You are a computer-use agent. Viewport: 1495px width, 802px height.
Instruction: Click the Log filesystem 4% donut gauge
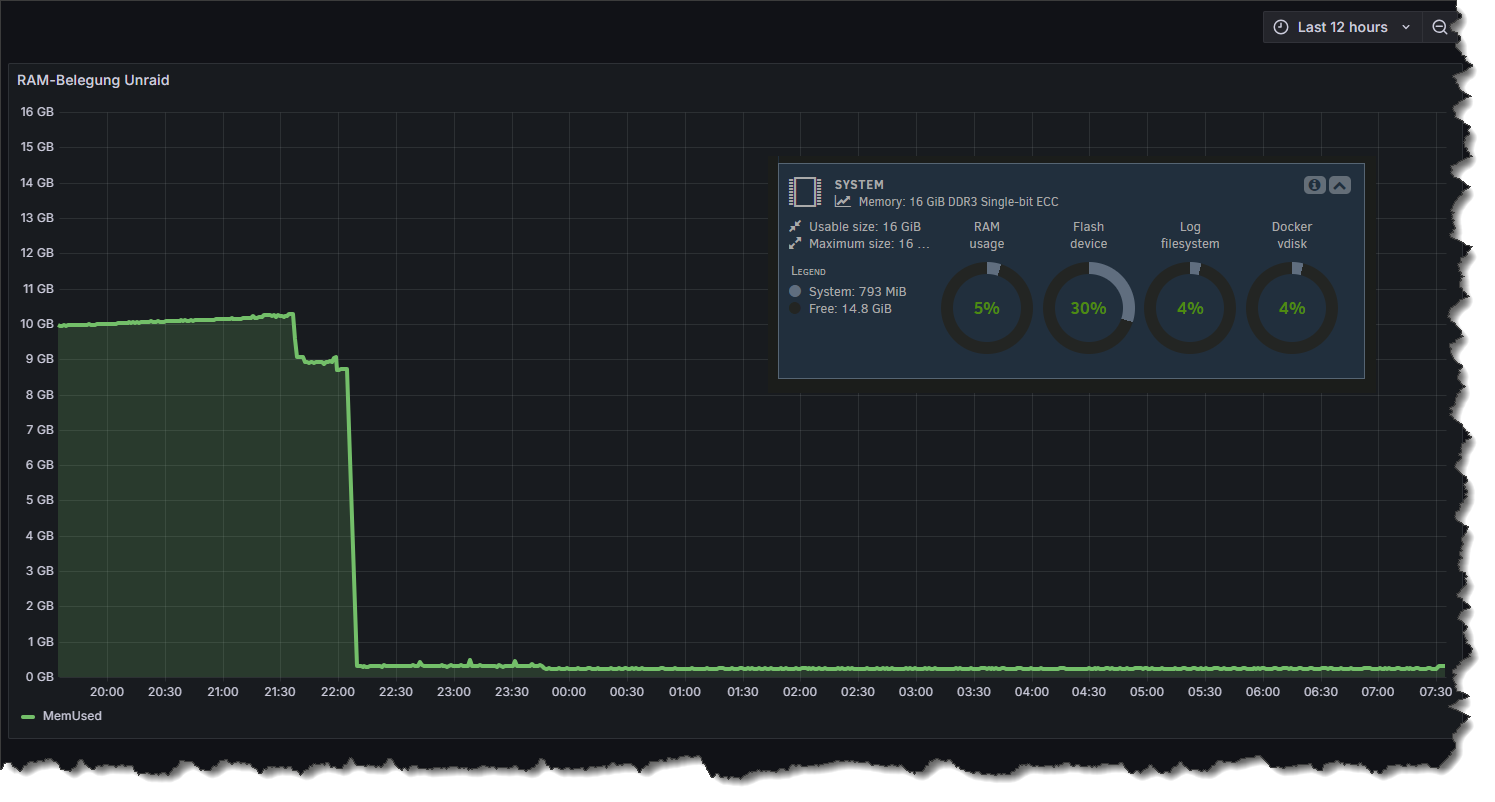coord(1190,308)
